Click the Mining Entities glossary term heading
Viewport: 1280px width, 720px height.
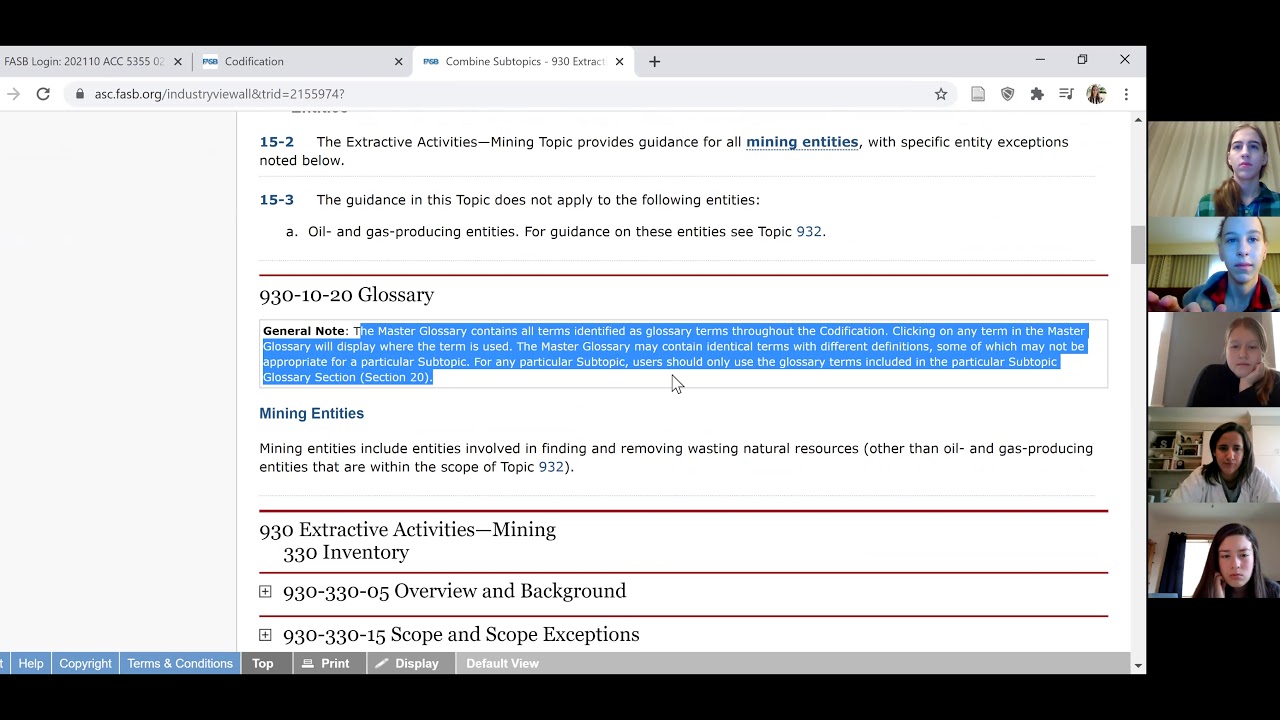click(312, 413)
